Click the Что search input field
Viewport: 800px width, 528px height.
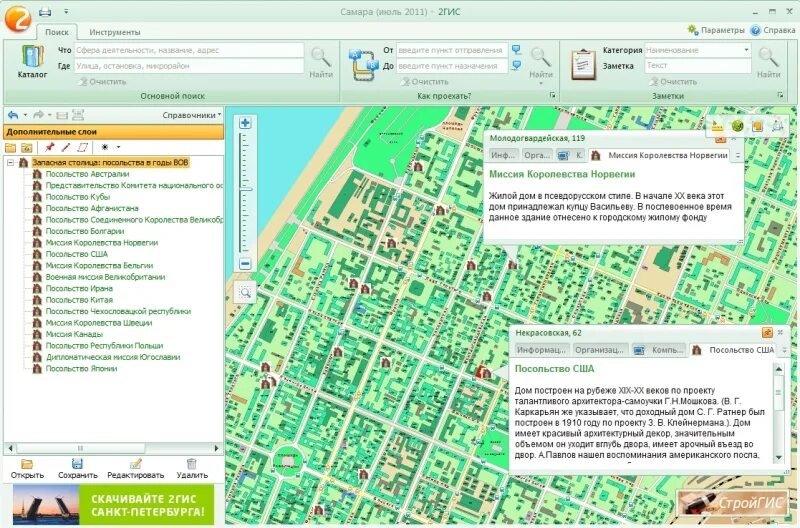(189, 50)
